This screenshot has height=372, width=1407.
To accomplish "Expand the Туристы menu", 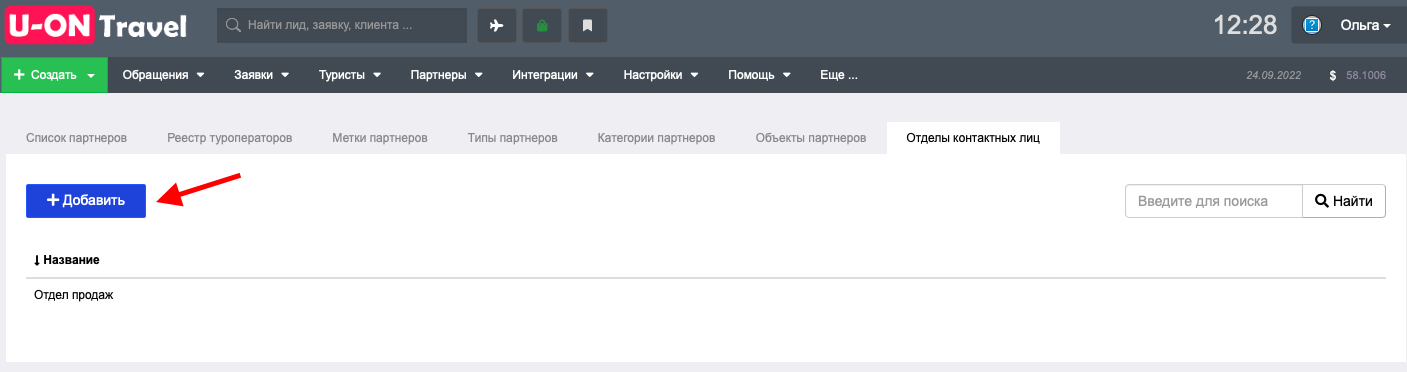I will [x=350, y=75].
